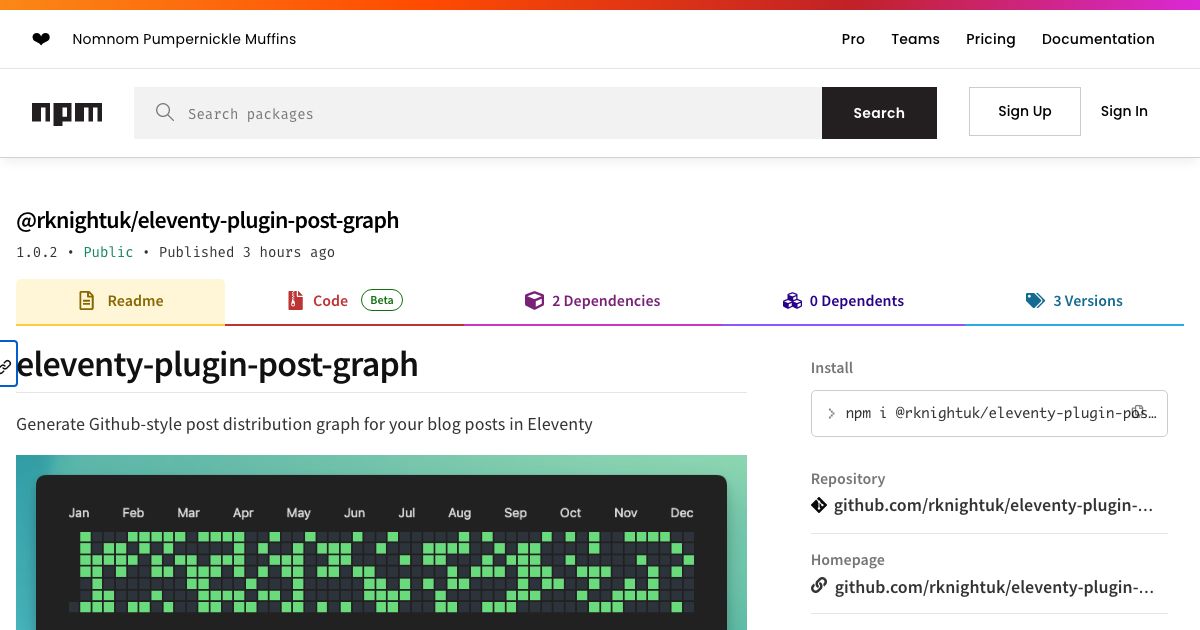Click the Dependents network icon
Screen dimensions: 1200x630
coord(792,300)
